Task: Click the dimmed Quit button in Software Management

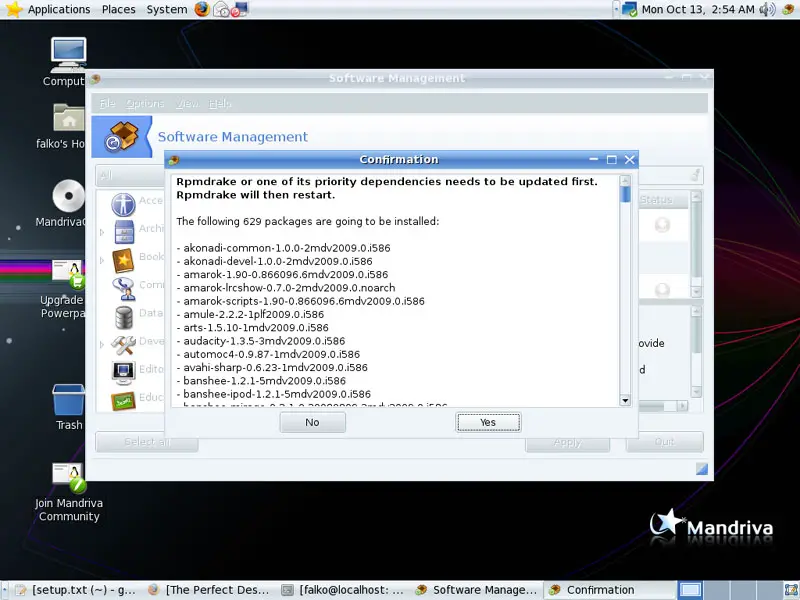Action: pyautogui.click(x=664, y=442)
